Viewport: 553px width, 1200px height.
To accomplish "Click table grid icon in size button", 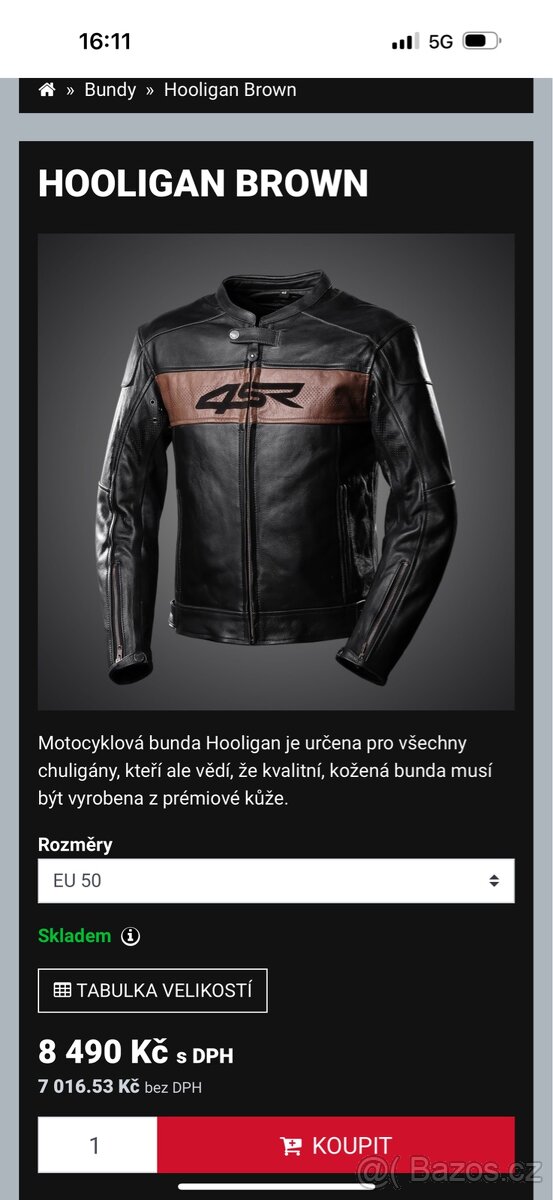I will (62, 991).
